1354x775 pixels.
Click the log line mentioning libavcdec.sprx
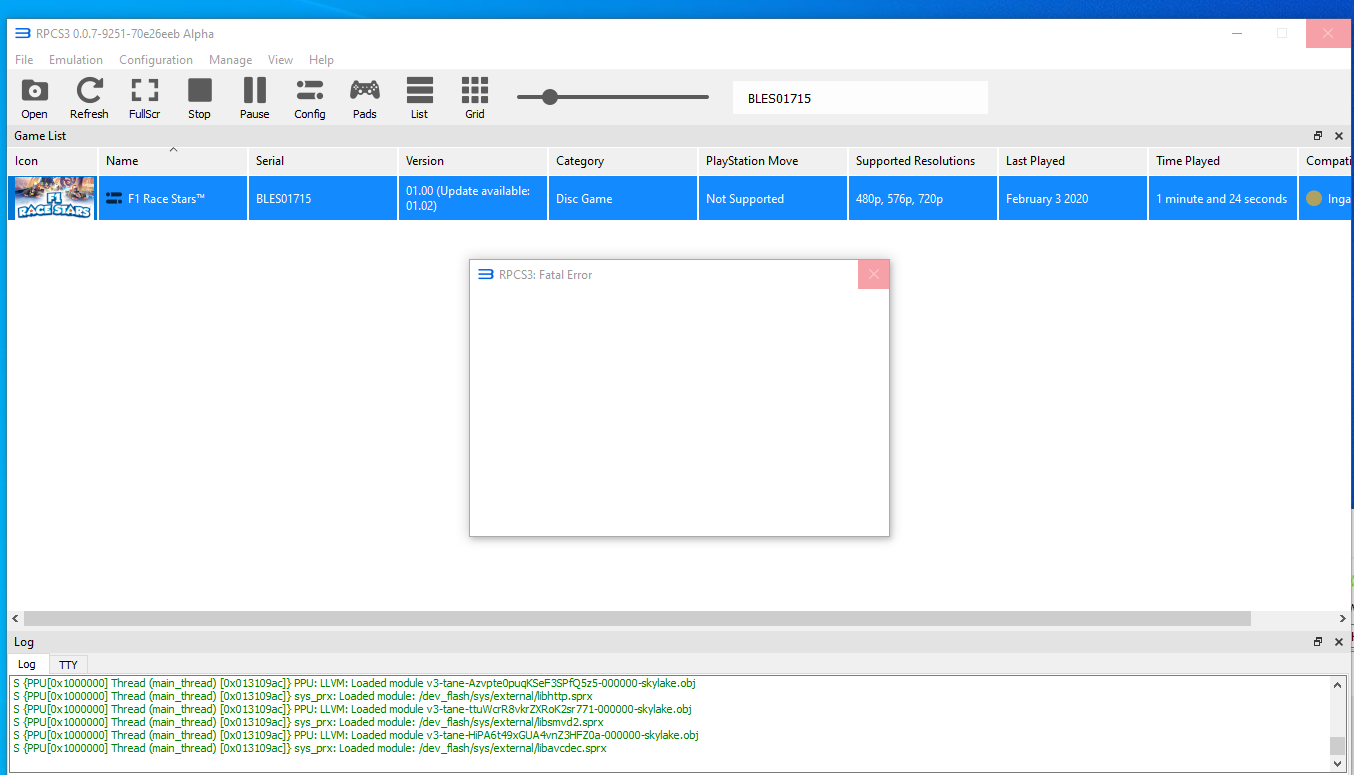point(310,748)
